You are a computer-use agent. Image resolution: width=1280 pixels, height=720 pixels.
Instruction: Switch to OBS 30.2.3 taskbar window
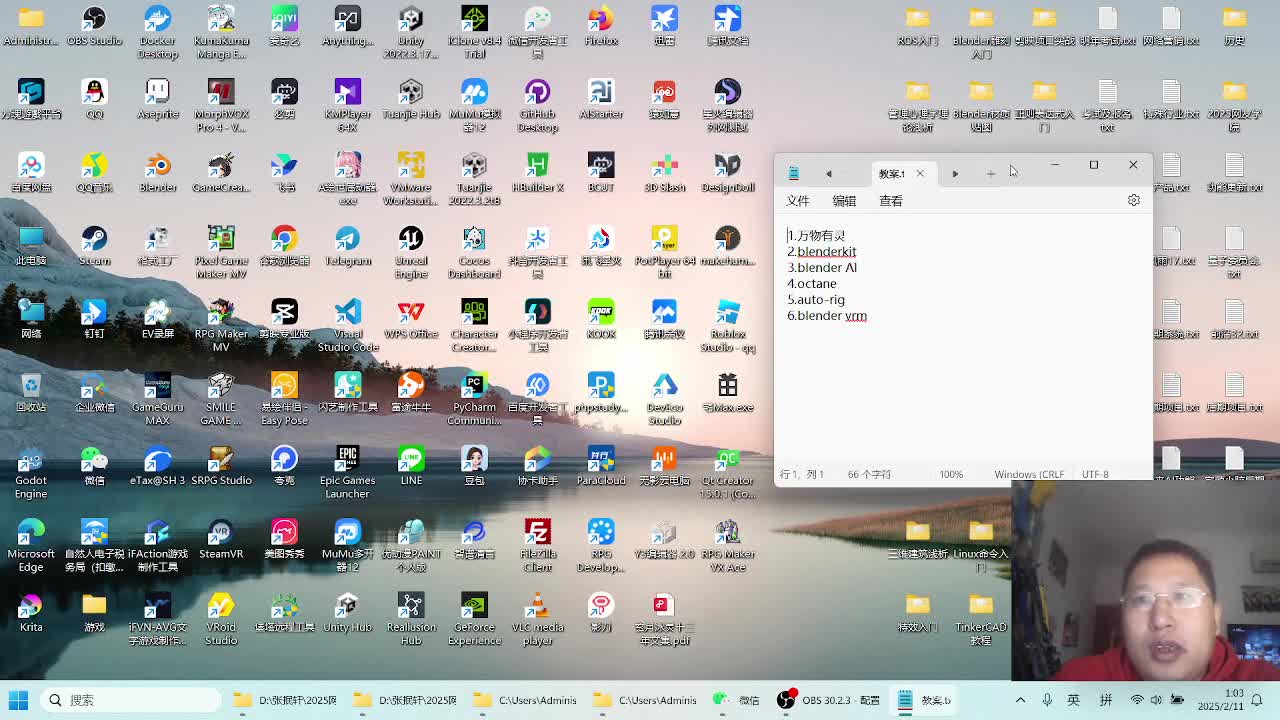coord(830,700)
